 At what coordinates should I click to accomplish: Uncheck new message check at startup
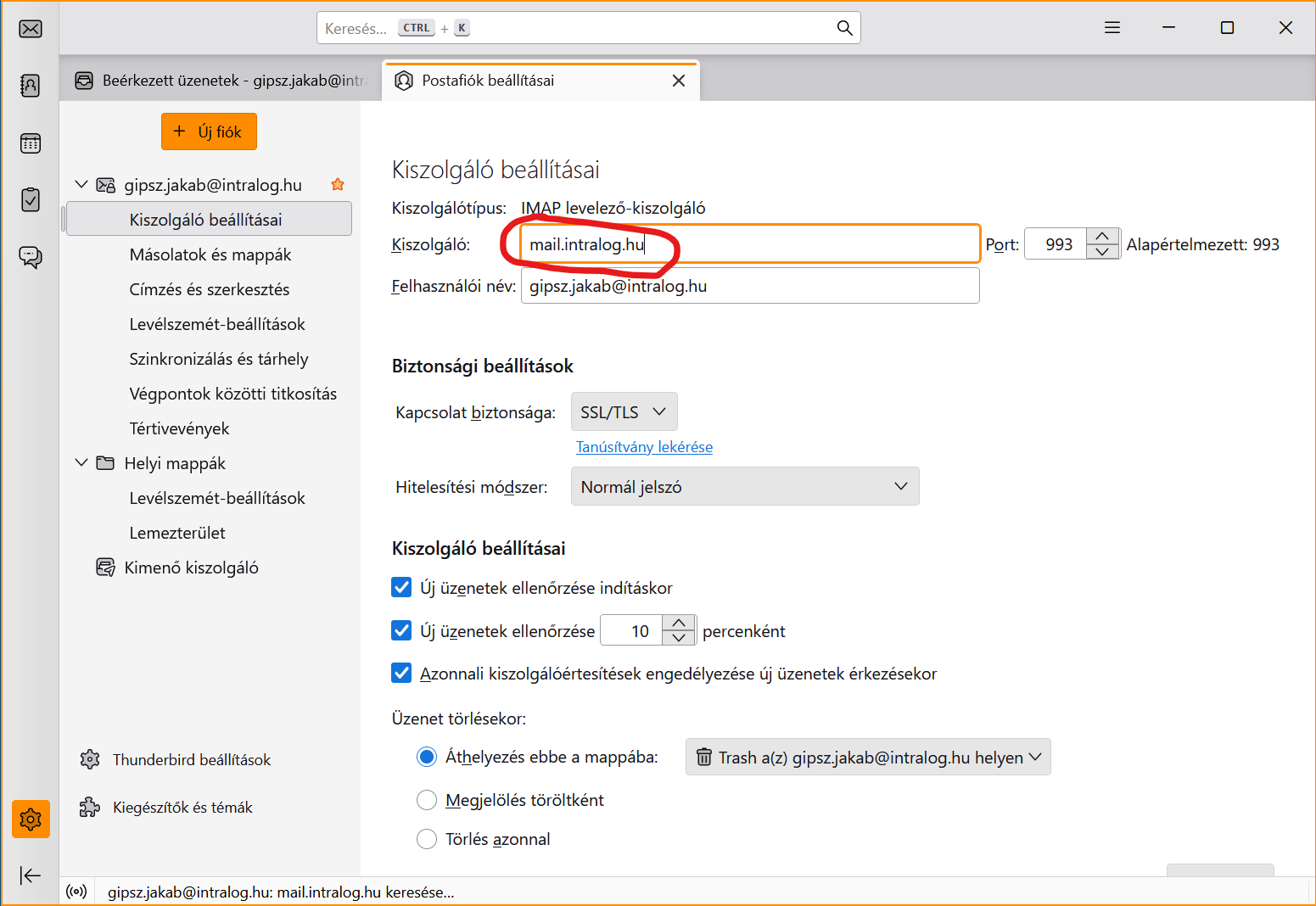coord(401,588)
